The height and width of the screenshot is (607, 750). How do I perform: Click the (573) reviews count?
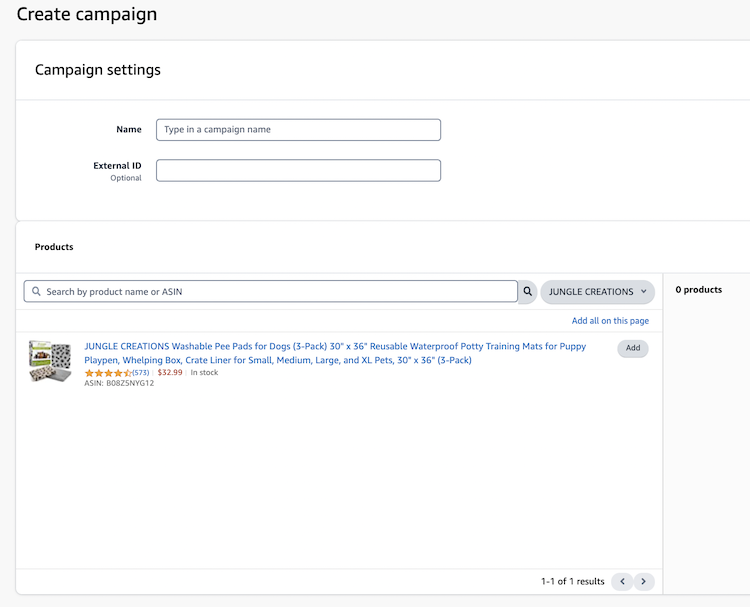pyautogui.click(x=141, y=373)
